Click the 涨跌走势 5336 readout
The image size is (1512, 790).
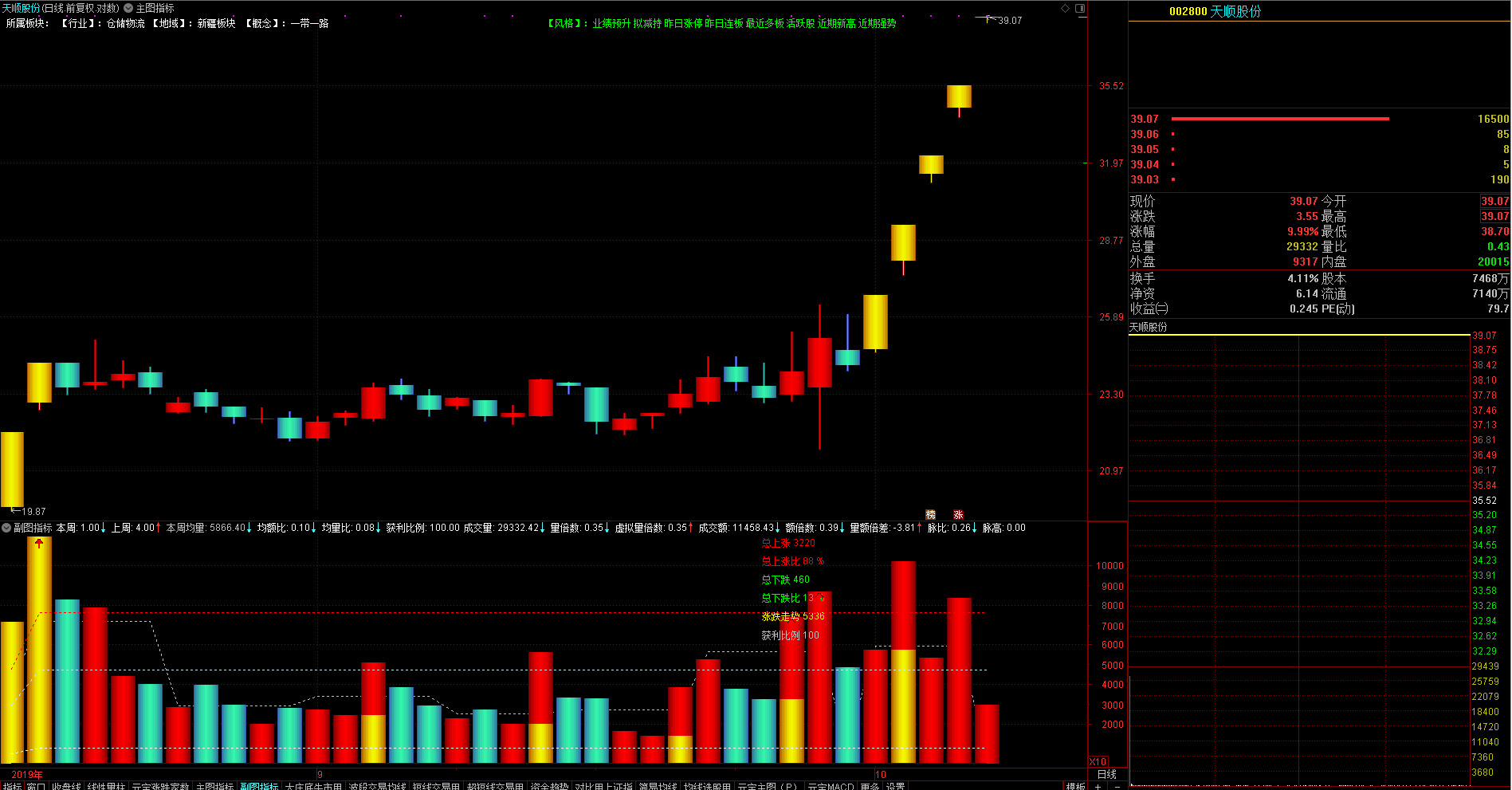[x=792, y=616]
